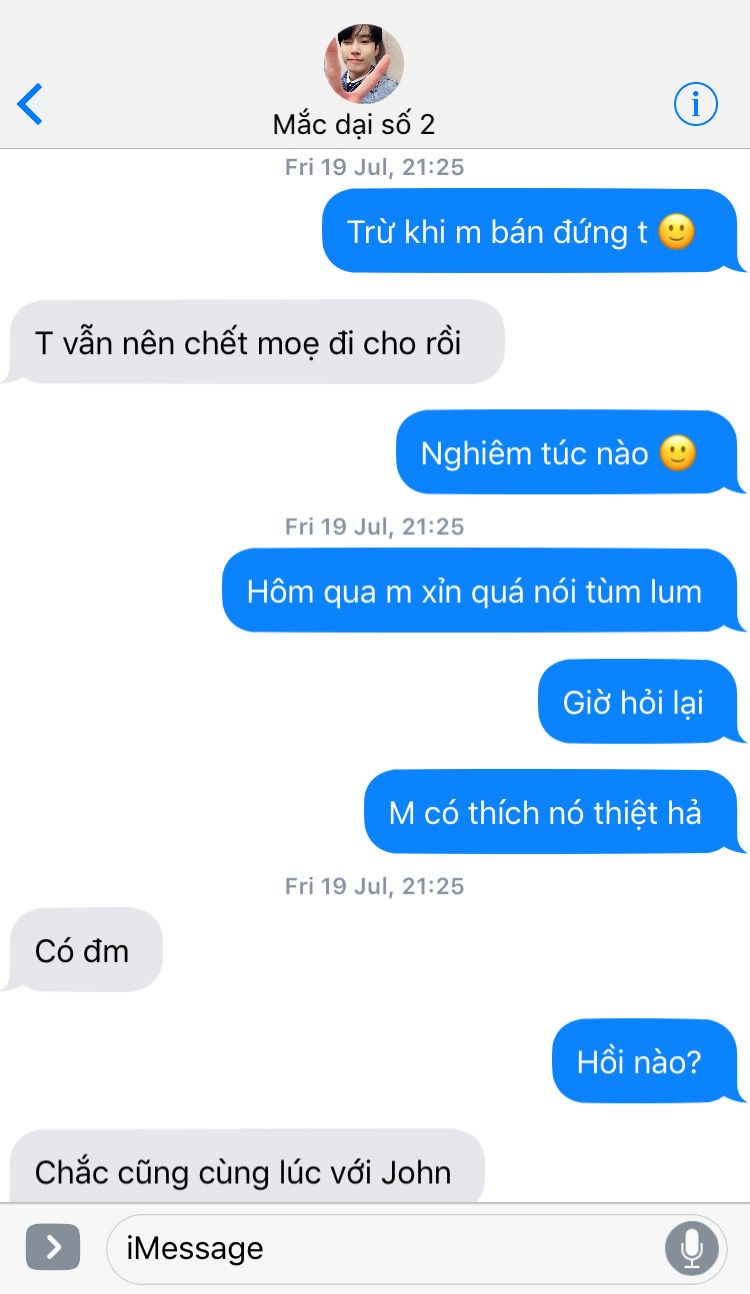
Task: Tap smiley emoji in 'Nghiêm túc nào' message
Action: point(678,454)
